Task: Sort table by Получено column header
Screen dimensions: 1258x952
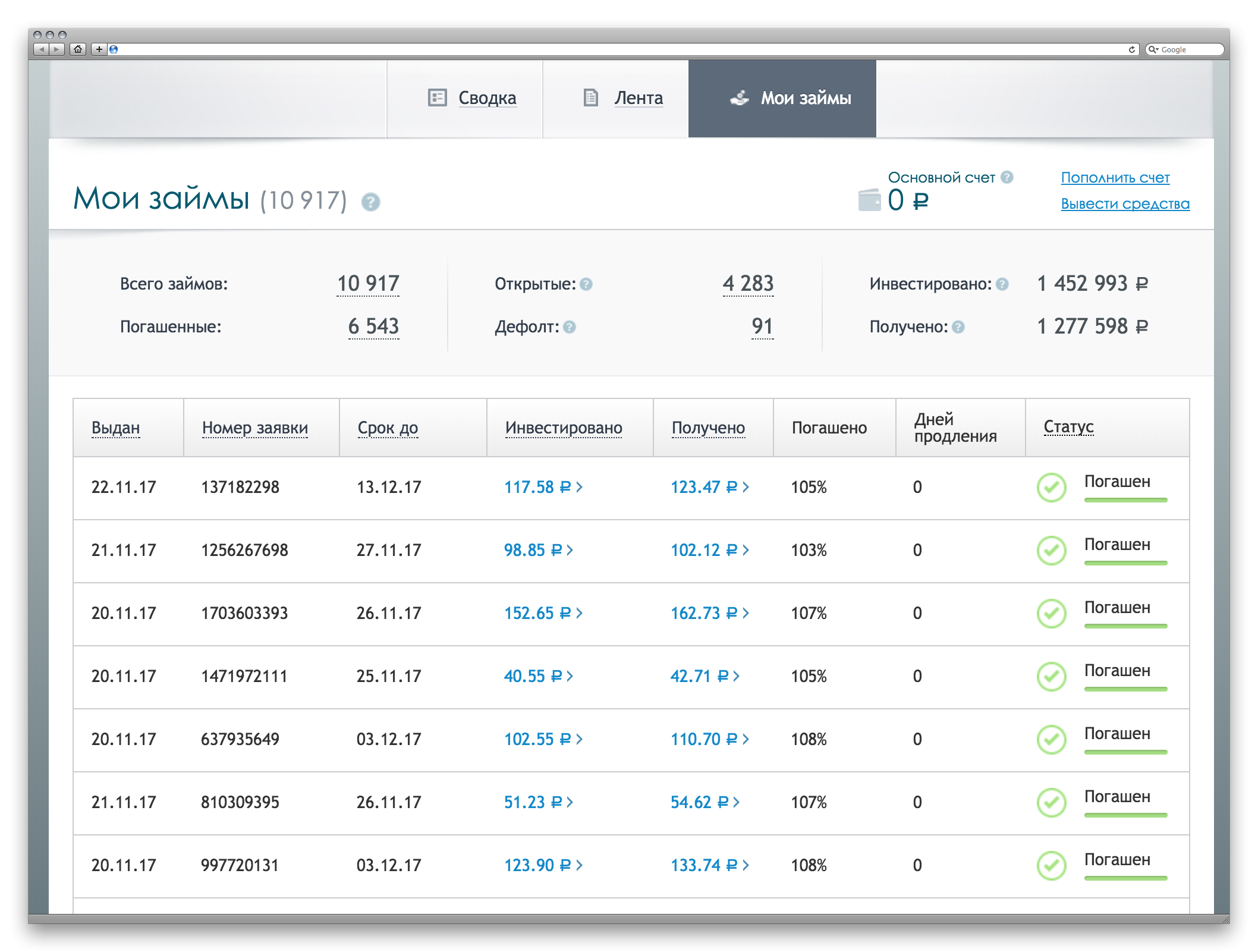Action: [x=708, y=428]
